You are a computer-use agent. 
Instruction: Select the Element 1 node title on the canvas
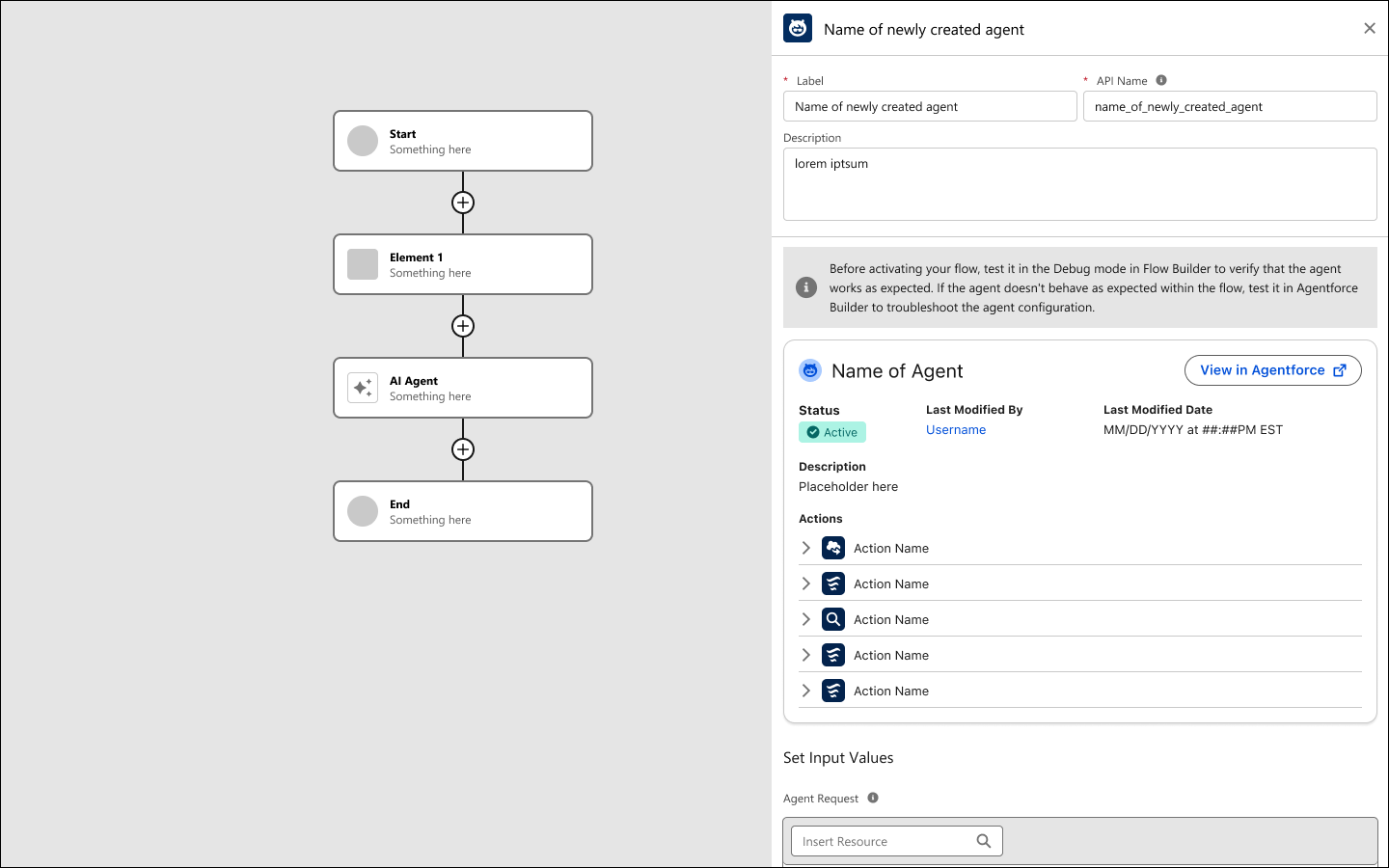417,258
